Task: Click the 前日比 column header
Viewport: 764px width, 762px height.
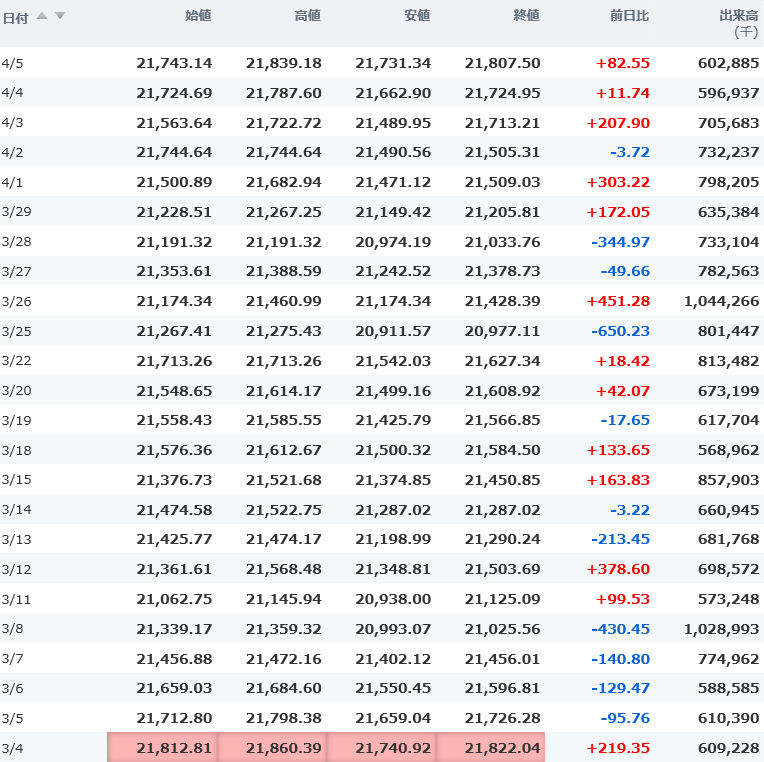Action: pyautogui.click(x=630, y=16)
